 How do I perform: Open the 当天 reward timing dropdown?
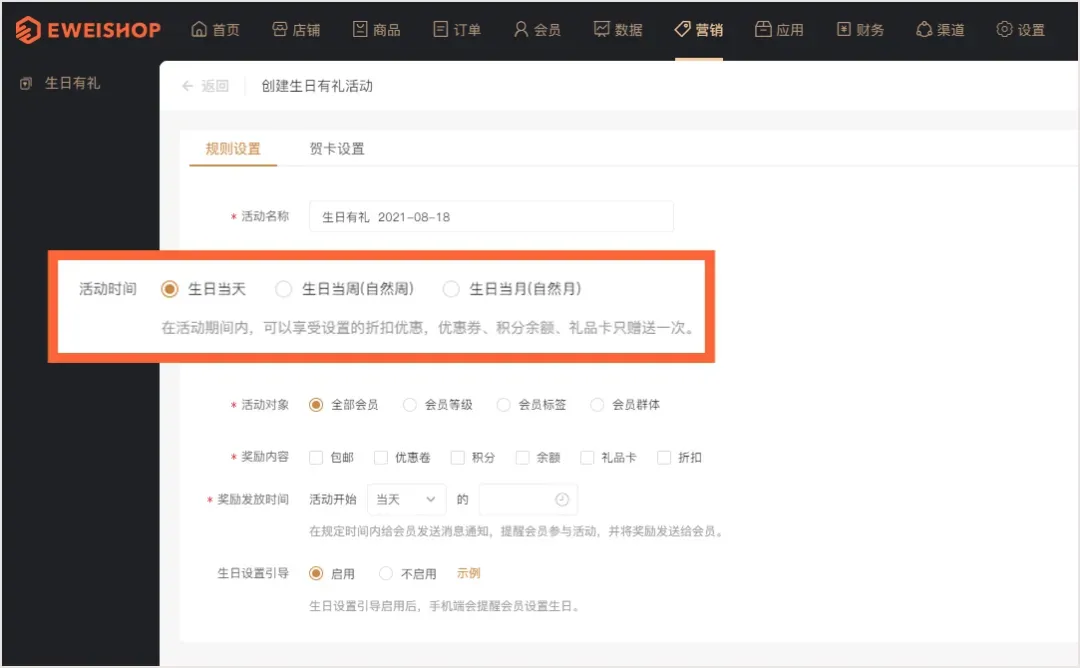click(406, 498)
